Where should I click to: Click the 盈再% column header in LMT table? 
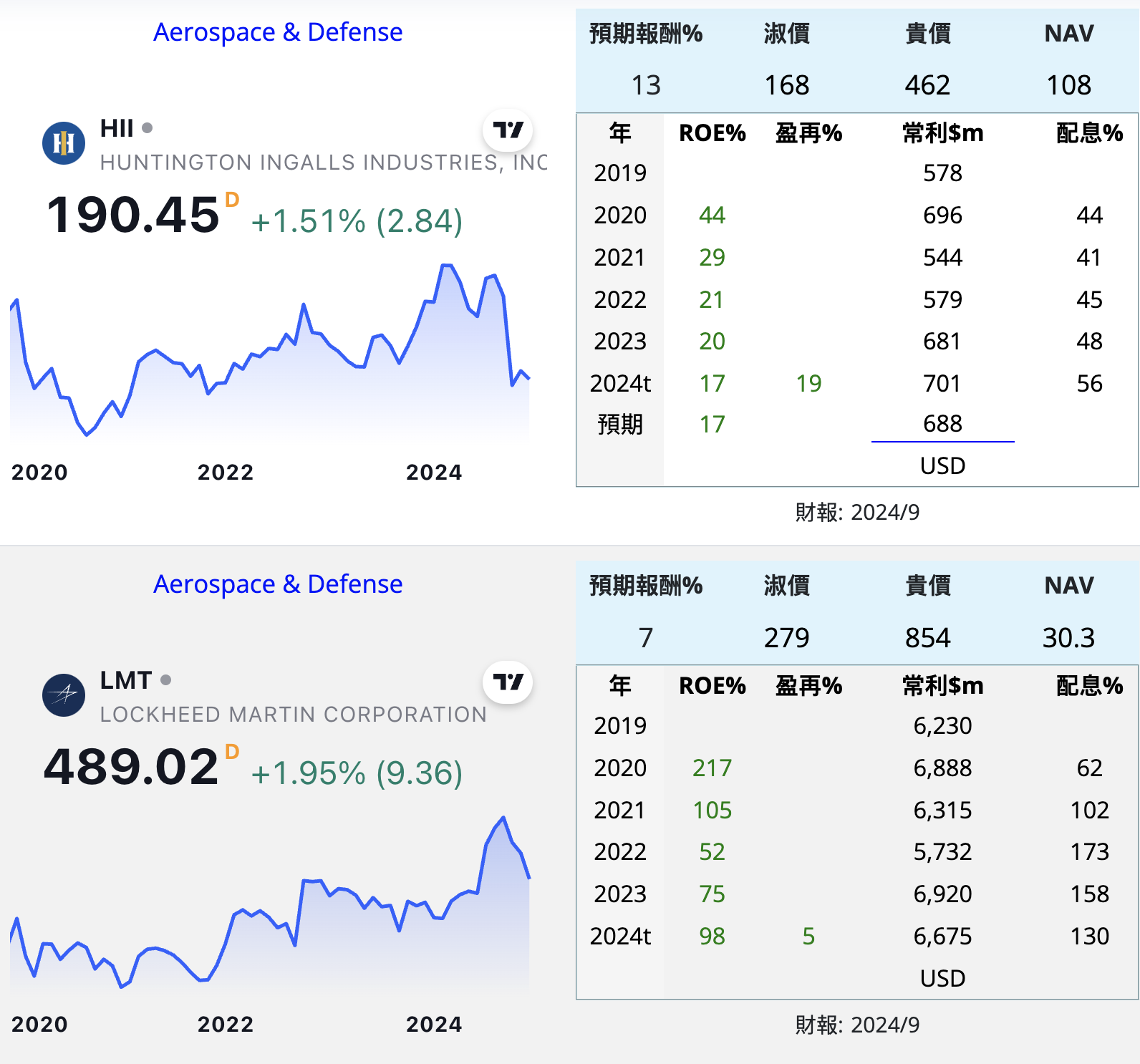coord(808,686)
